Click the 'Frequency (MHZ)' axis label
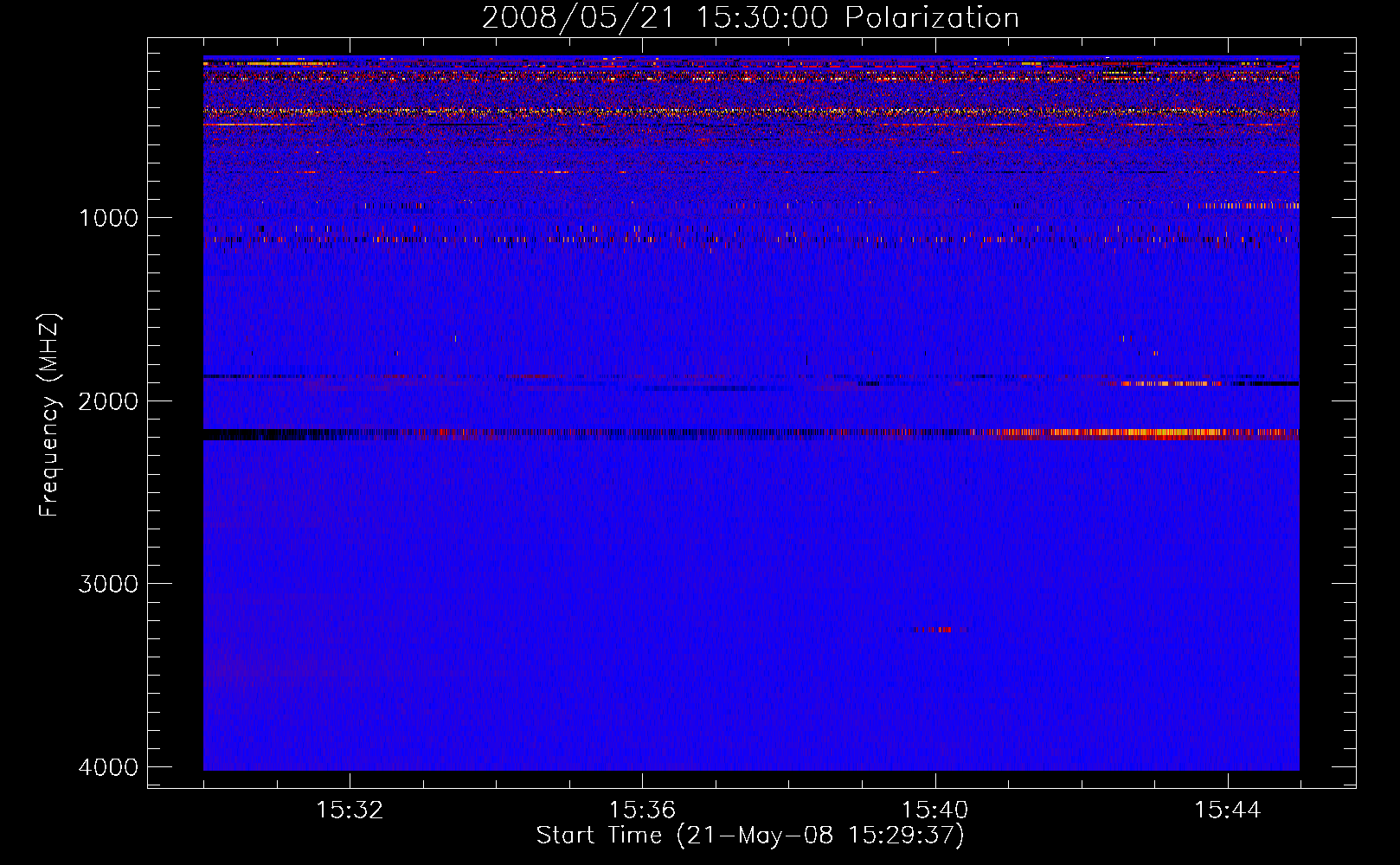The image size is (1400, 865). coord(50,414)
